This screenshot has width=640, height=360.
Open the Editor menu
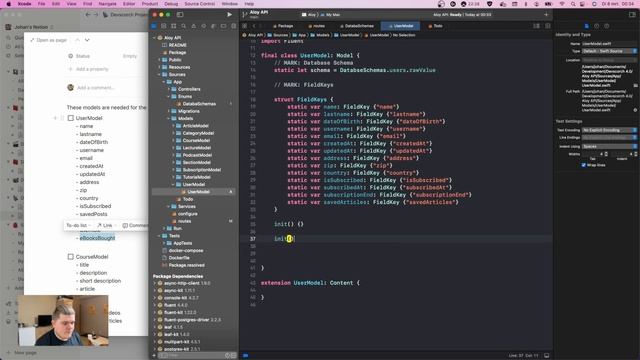click(129, 4)
